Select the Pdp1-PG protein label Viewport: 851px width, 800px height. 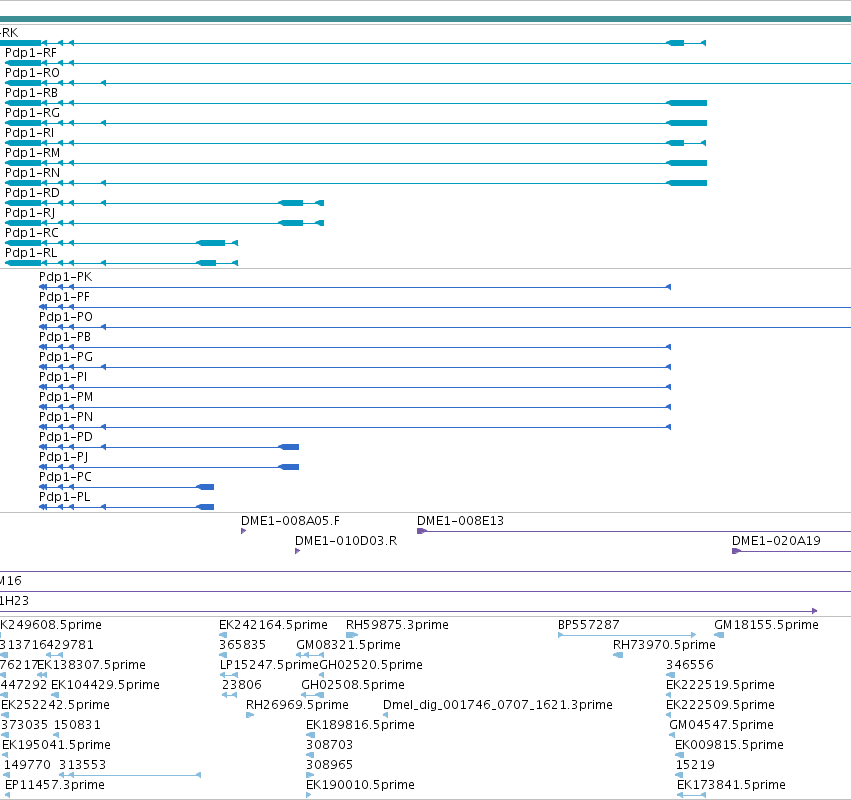pyautogui.click(x=66, y=357)
